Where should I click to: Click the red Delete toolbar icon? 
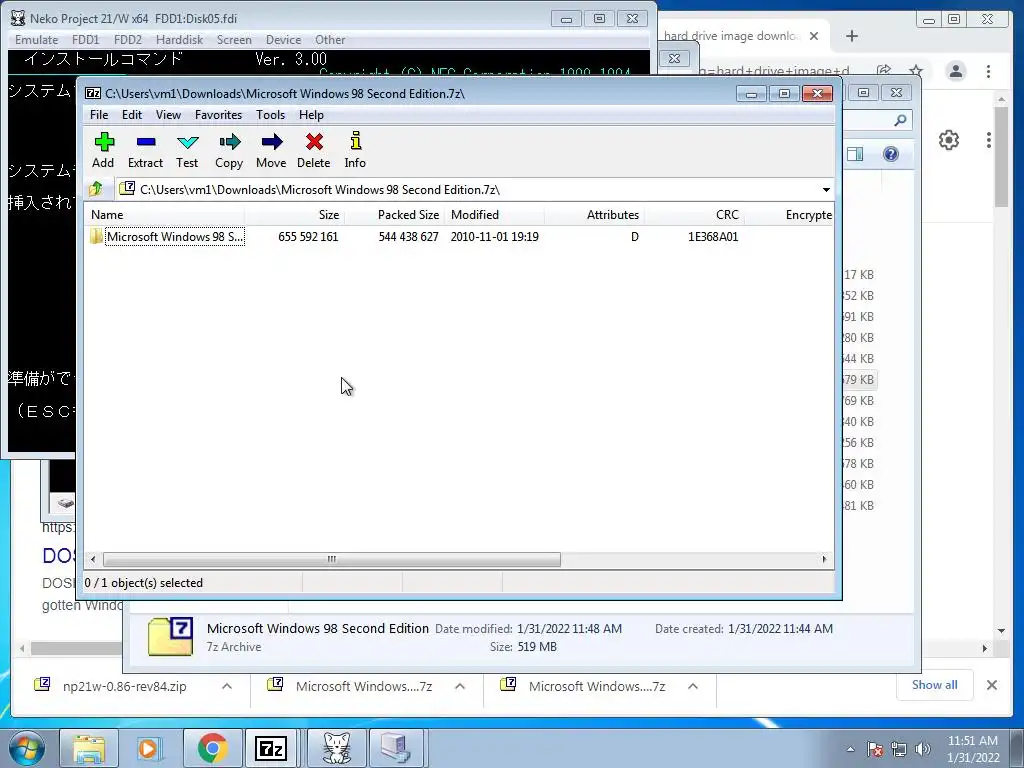[x=313, y=150]
